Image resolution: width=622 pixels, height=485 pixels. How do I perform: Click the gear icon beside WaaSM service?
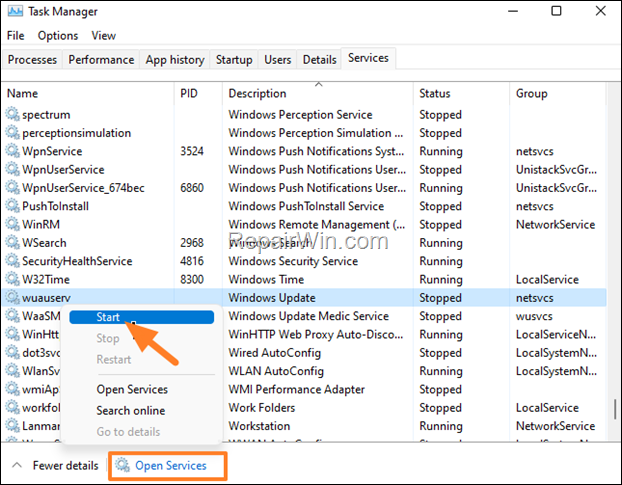pyautogui.click(x=12, y=316)
